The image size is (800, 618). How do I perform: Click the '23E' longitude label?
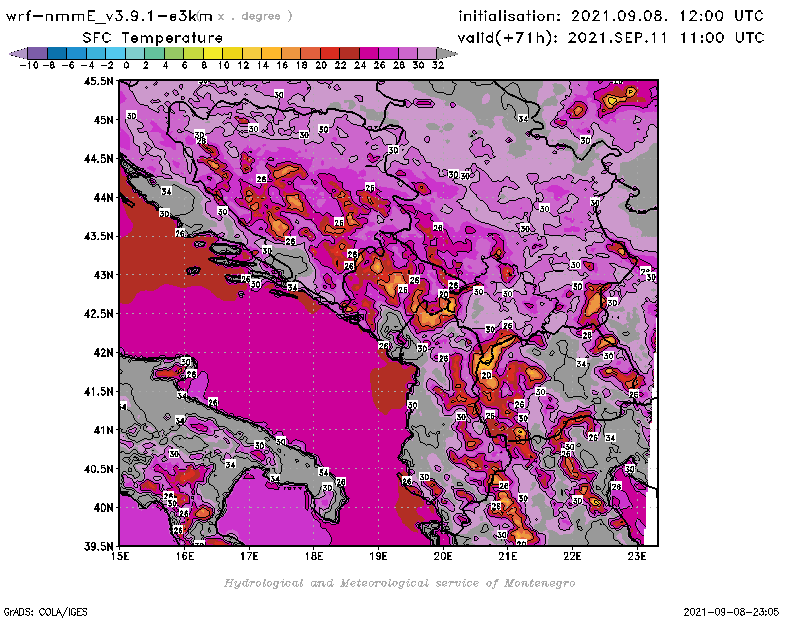(x=637, y=556)
